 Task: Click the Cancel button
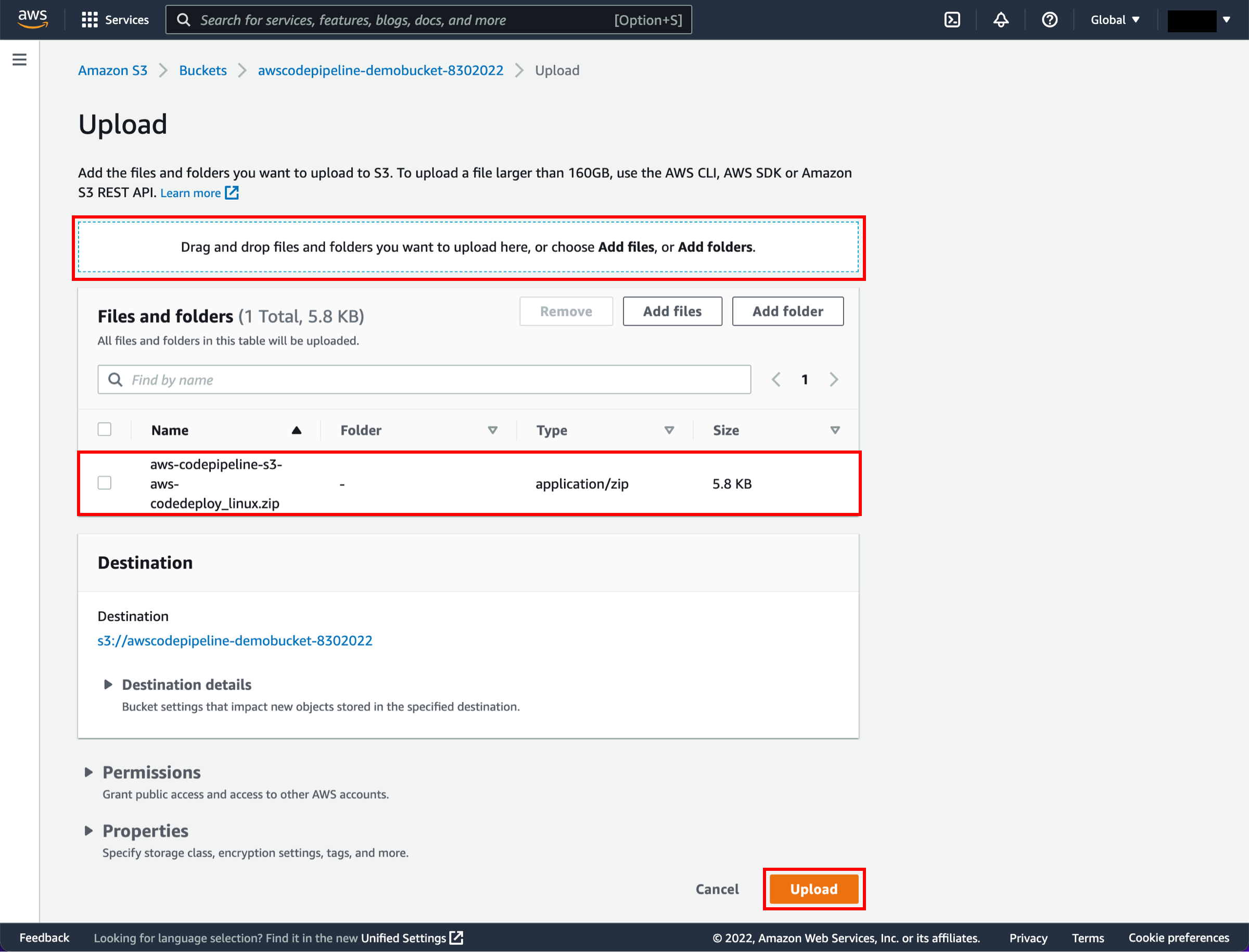pyautogui.click(x=717, y=889)
